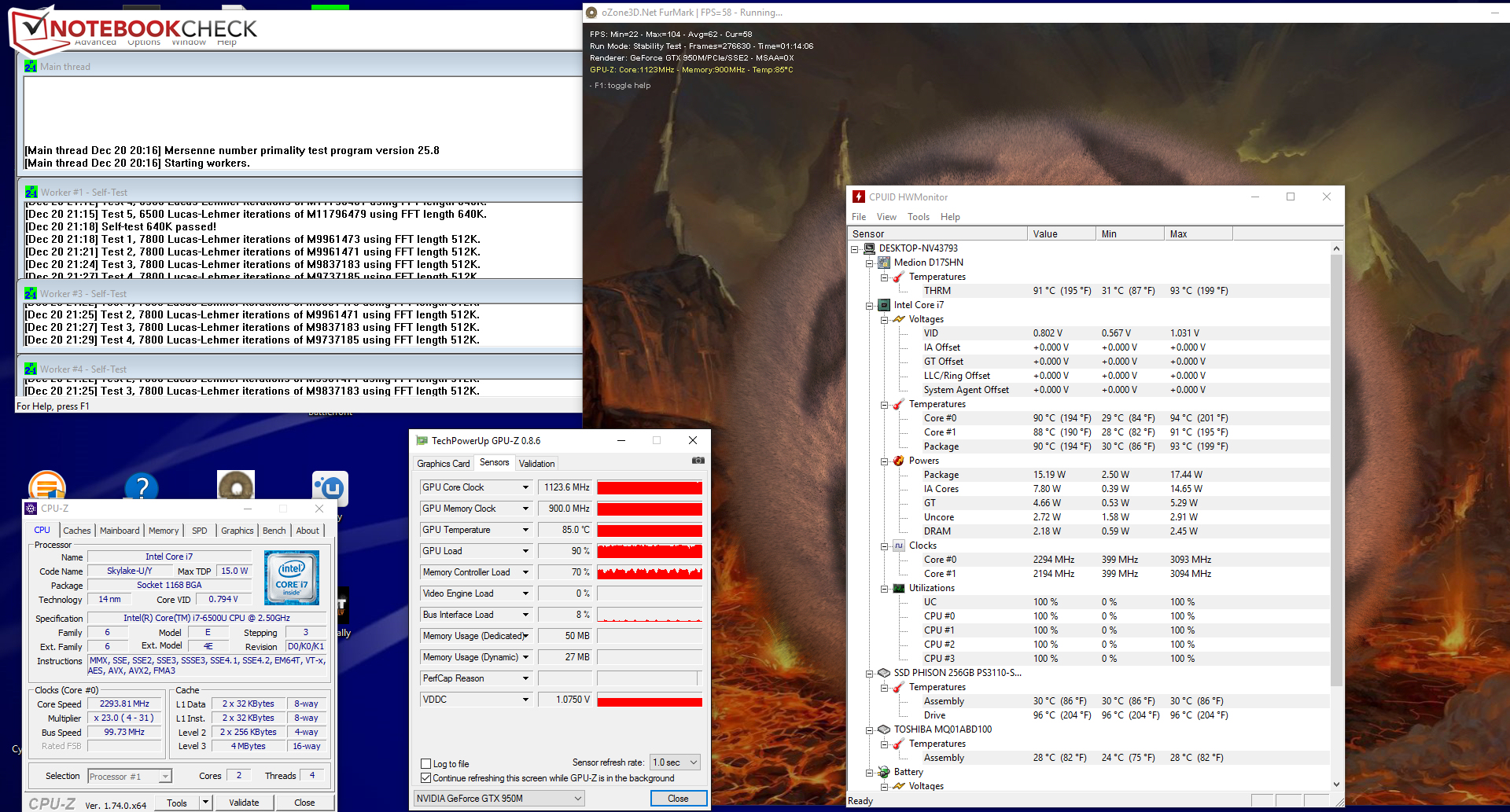This screenshot has height=812, width=1510.
Task: Click the GPU Load red history graph
Action: point(650,551)
